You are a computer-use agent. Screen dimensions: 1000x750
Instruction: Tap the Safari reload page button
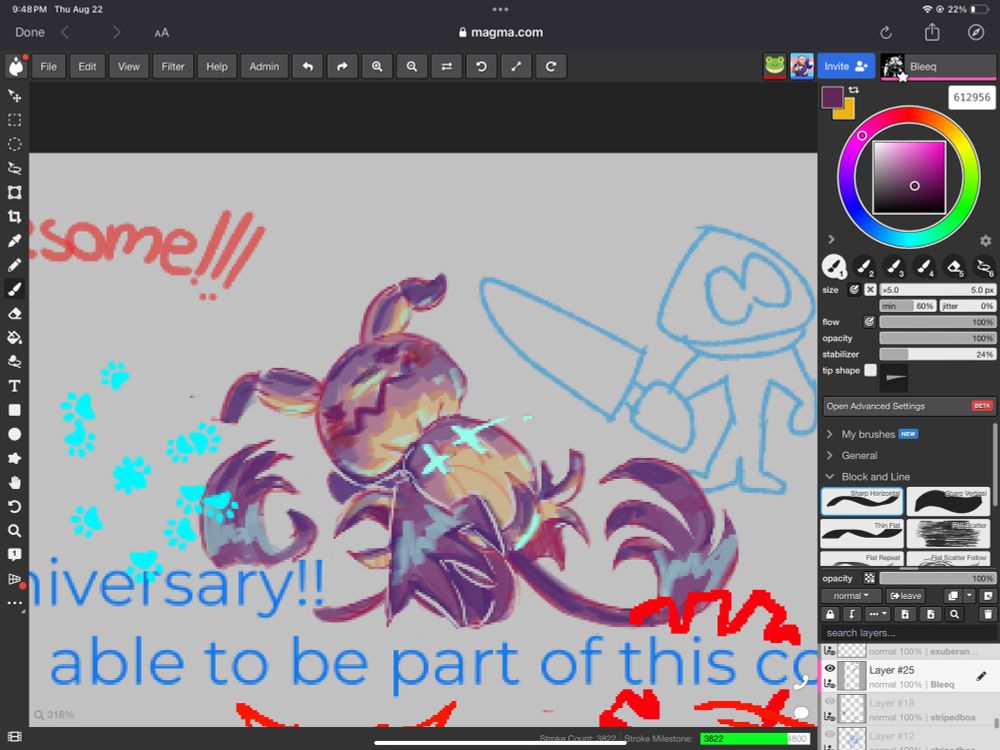pos(886,33)
